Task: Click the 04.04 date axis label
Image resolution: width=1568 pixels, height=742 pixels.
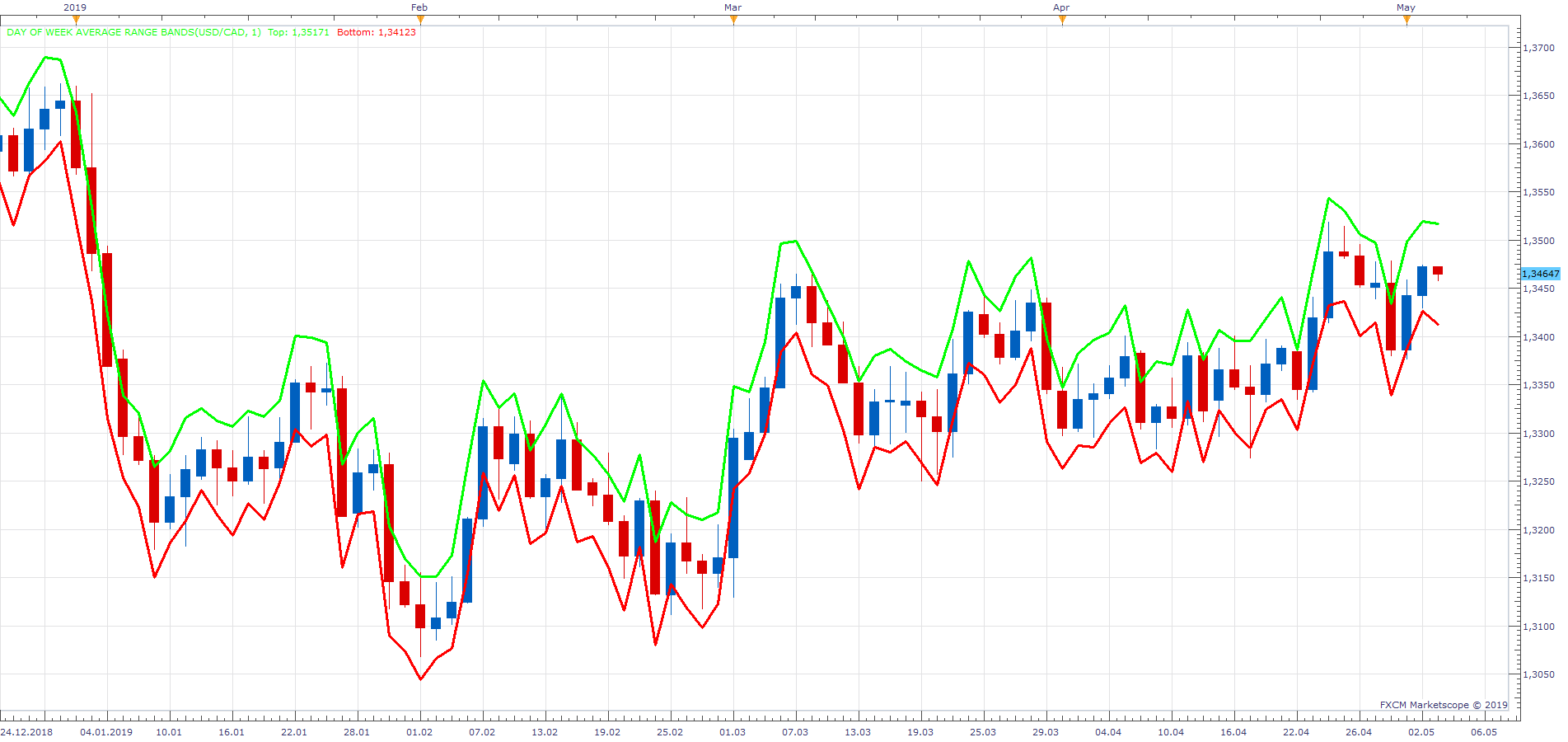Action: [1108, 732]
